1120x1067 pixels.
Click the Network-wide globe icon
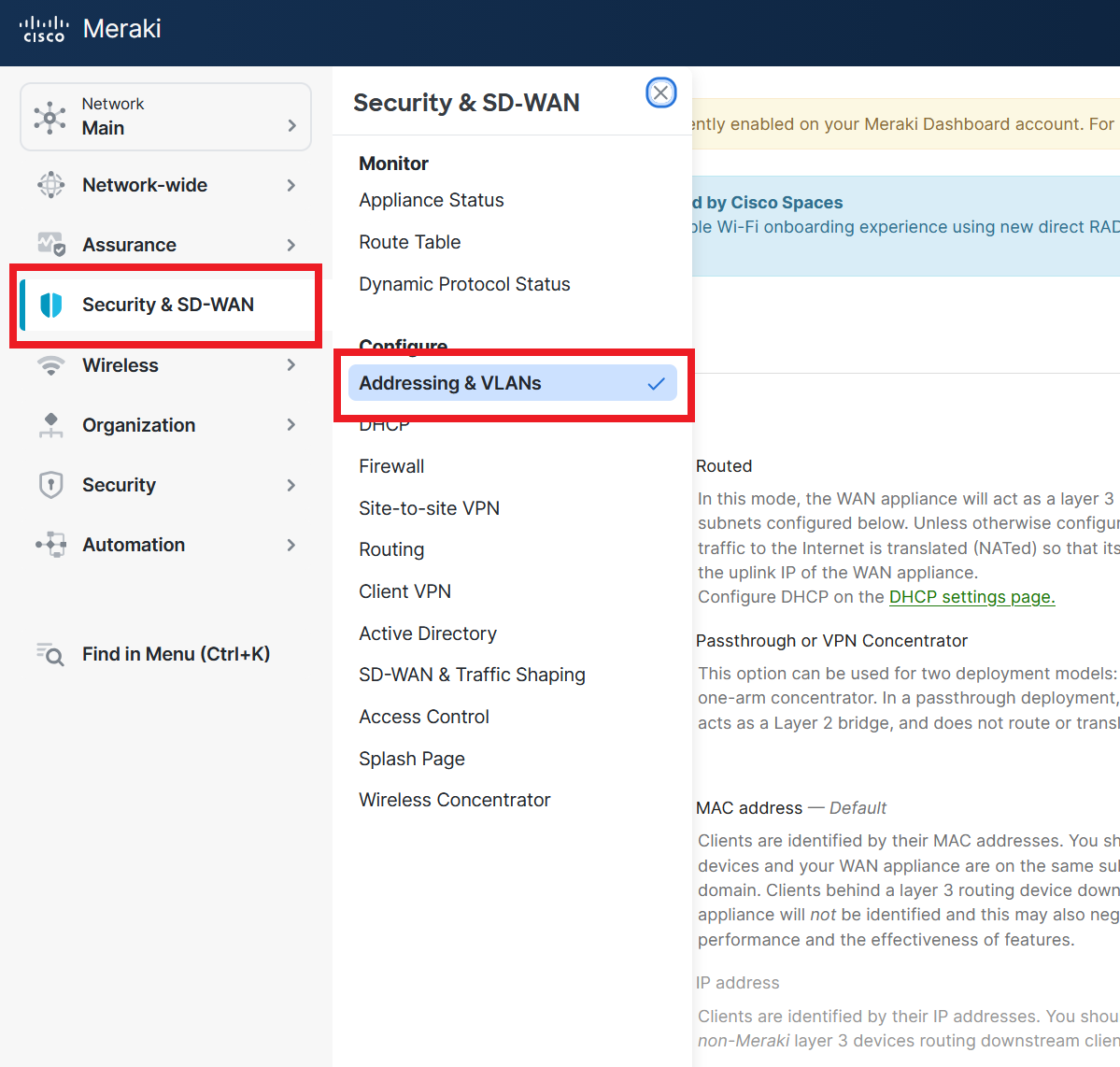[50, 185]
